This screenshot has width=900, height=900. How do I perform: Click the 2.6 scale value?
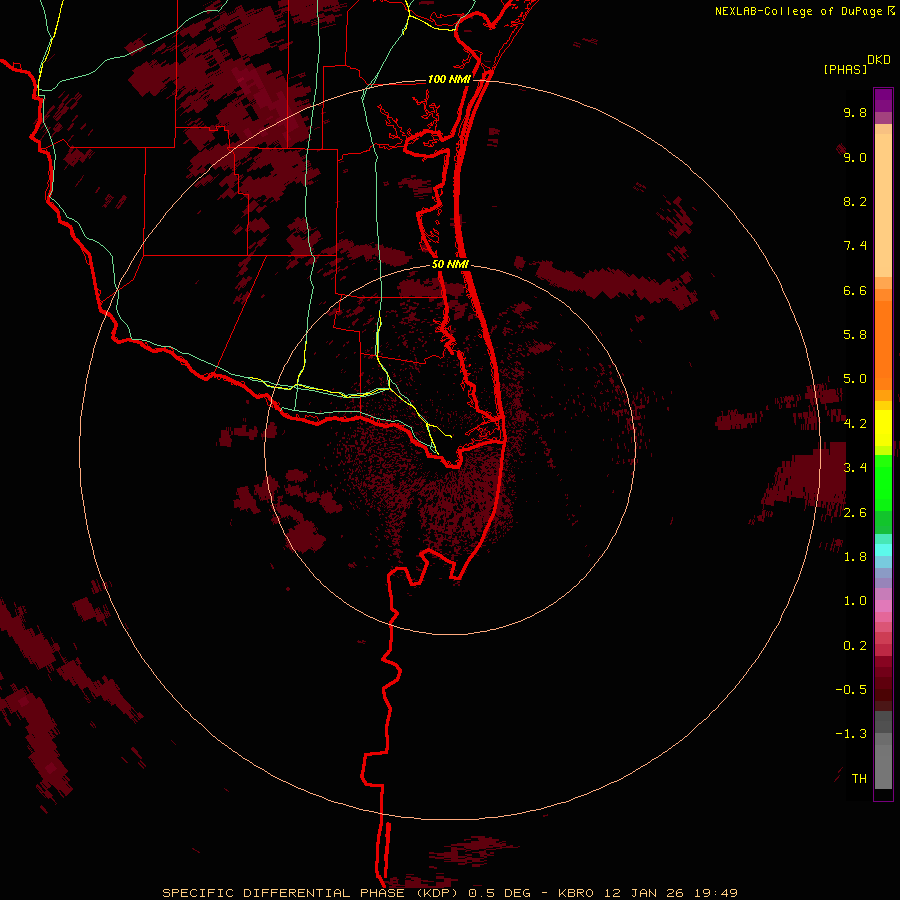click(855, 513)
